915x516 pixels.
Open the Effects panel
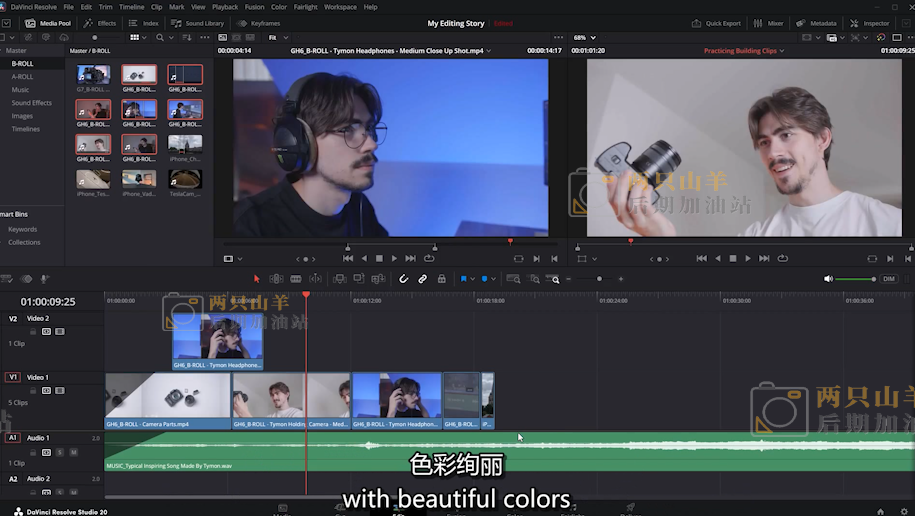(x=100, y=23)
